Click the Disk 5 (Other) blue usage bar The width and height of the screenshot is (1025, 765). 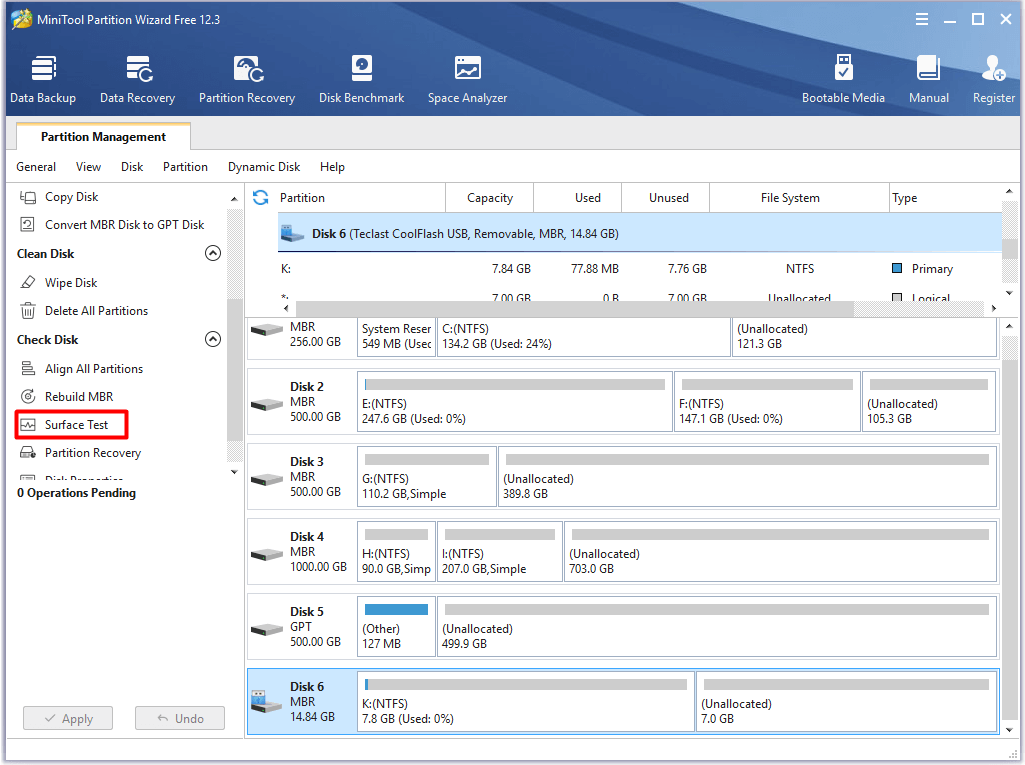tap(396, 609)
